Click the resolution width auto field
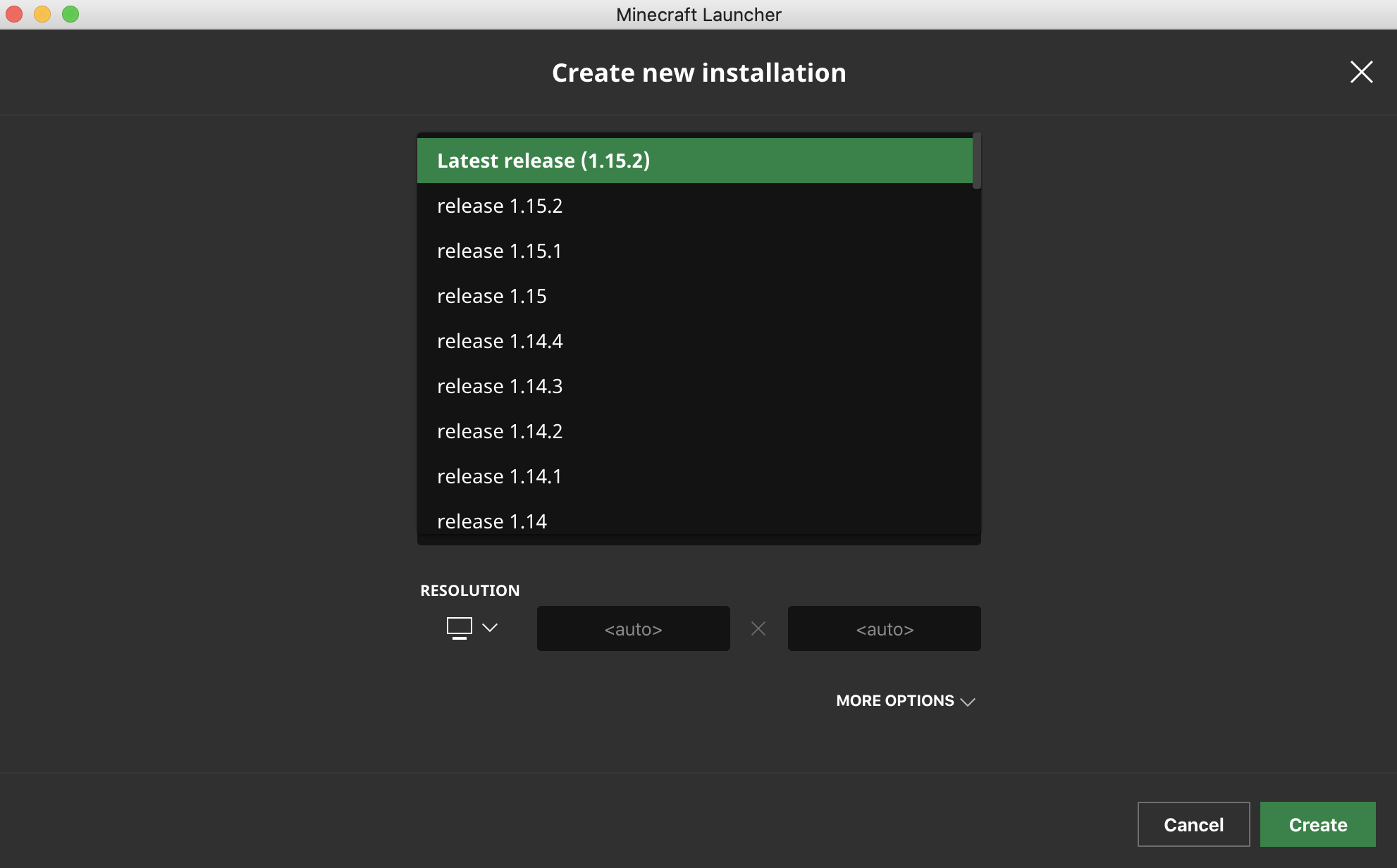The width and height of the screenshot is (1397, 868). [633, 628]
